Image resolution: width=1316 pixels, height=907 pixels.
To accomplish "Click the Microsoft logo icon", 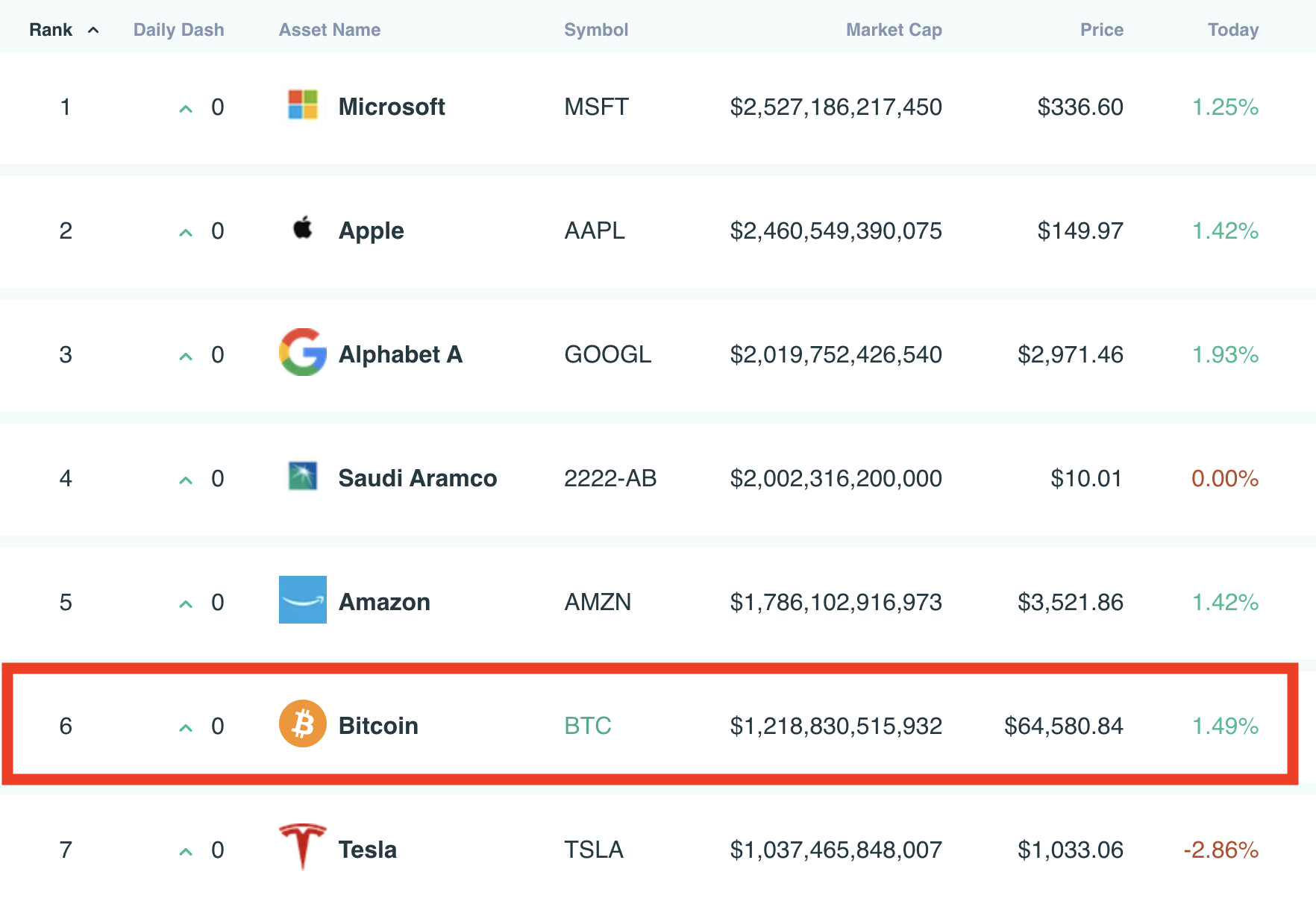I will tap(303, 104).
